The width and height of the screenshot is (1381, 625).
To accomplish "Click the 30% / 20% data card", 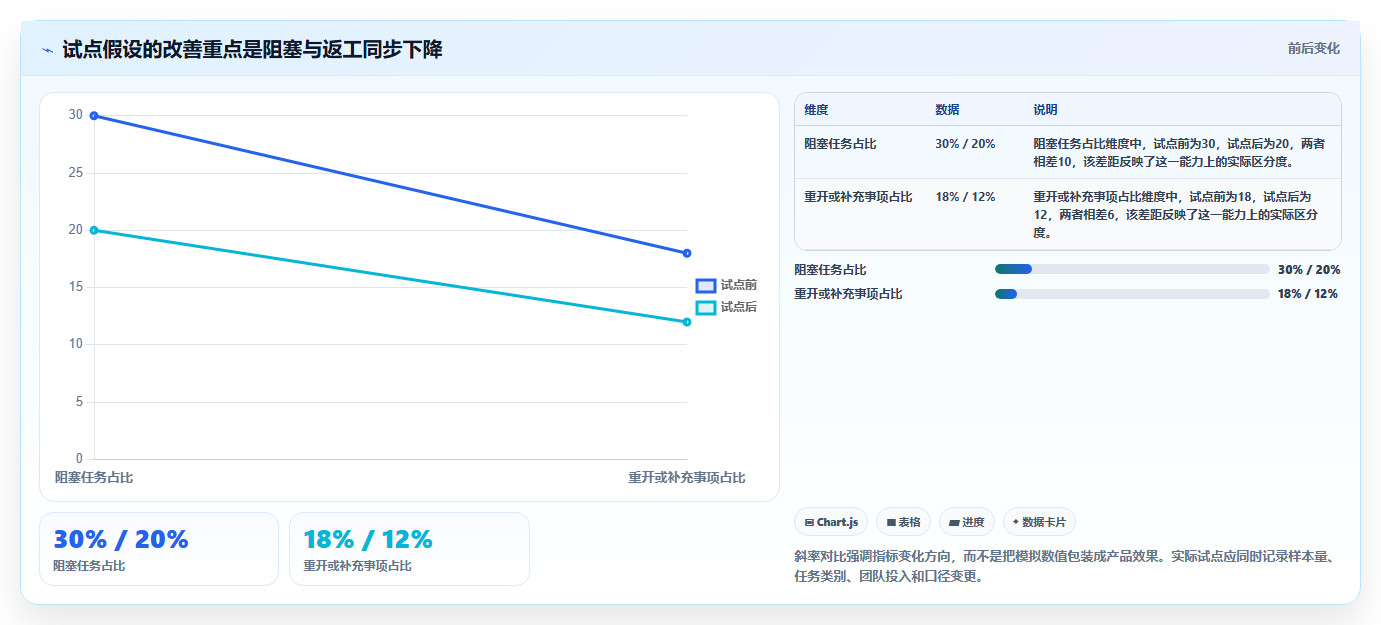I will click(x=159, y=549).
